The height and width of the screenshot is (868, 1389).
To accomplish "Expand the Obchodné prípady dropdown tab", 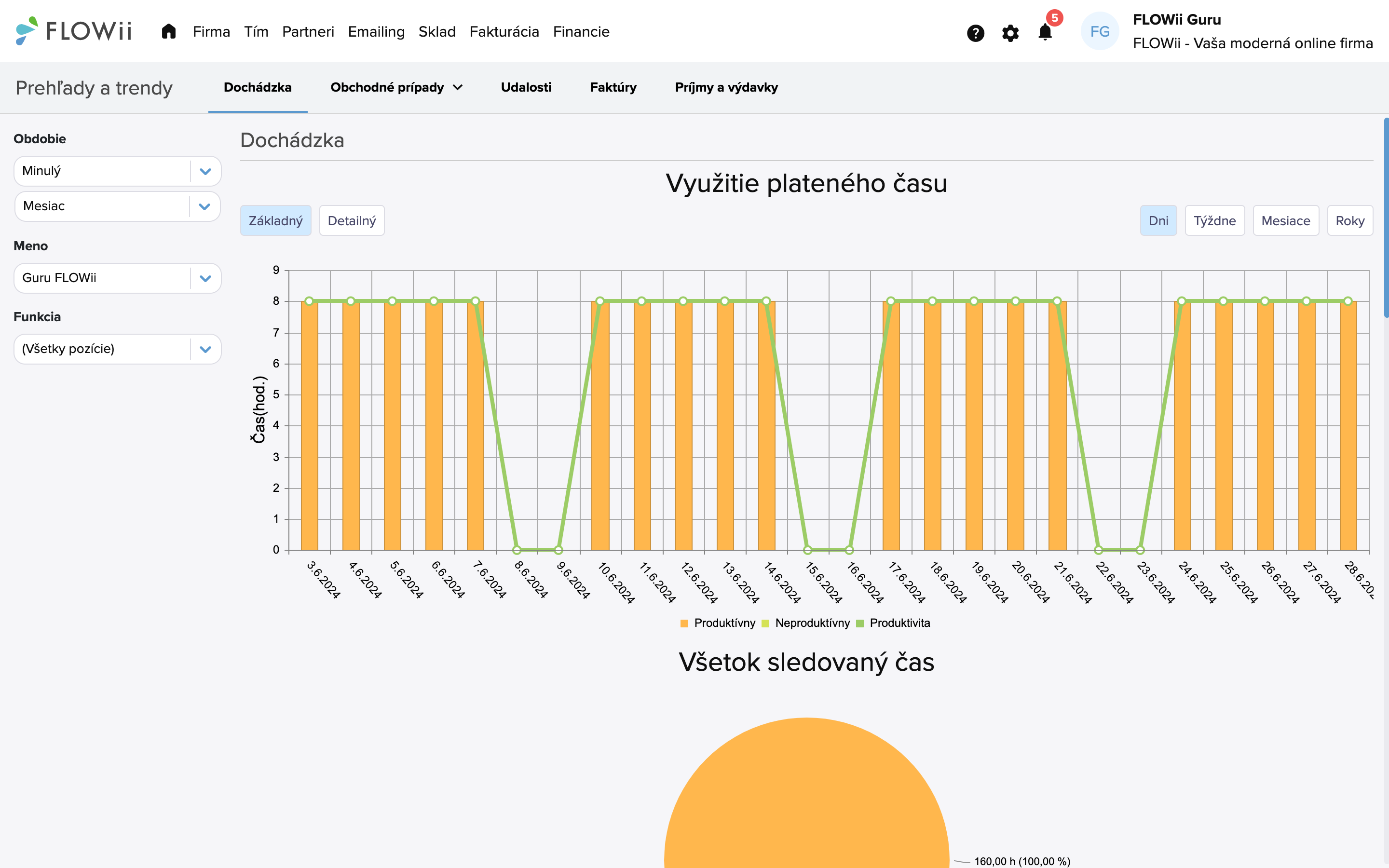I will (396, 87).
